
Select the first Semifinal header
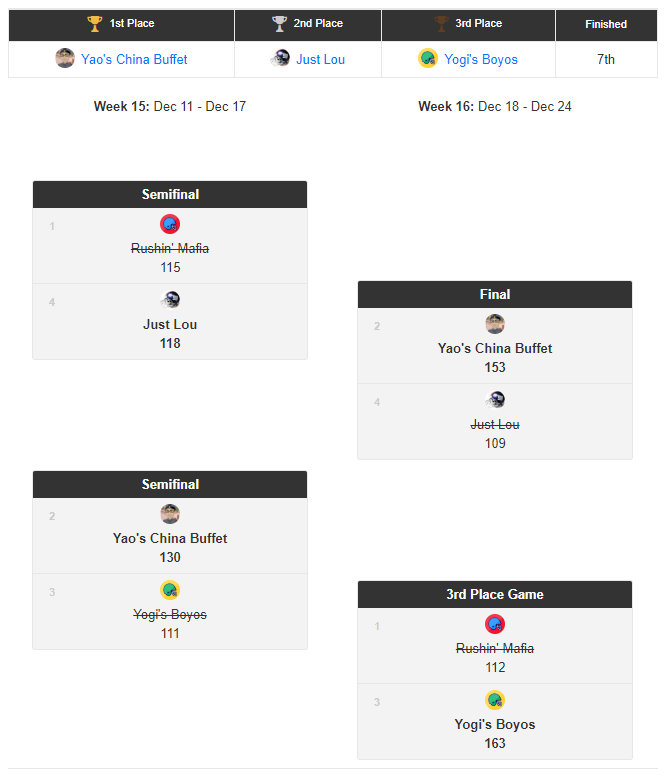tap(170, 194)
